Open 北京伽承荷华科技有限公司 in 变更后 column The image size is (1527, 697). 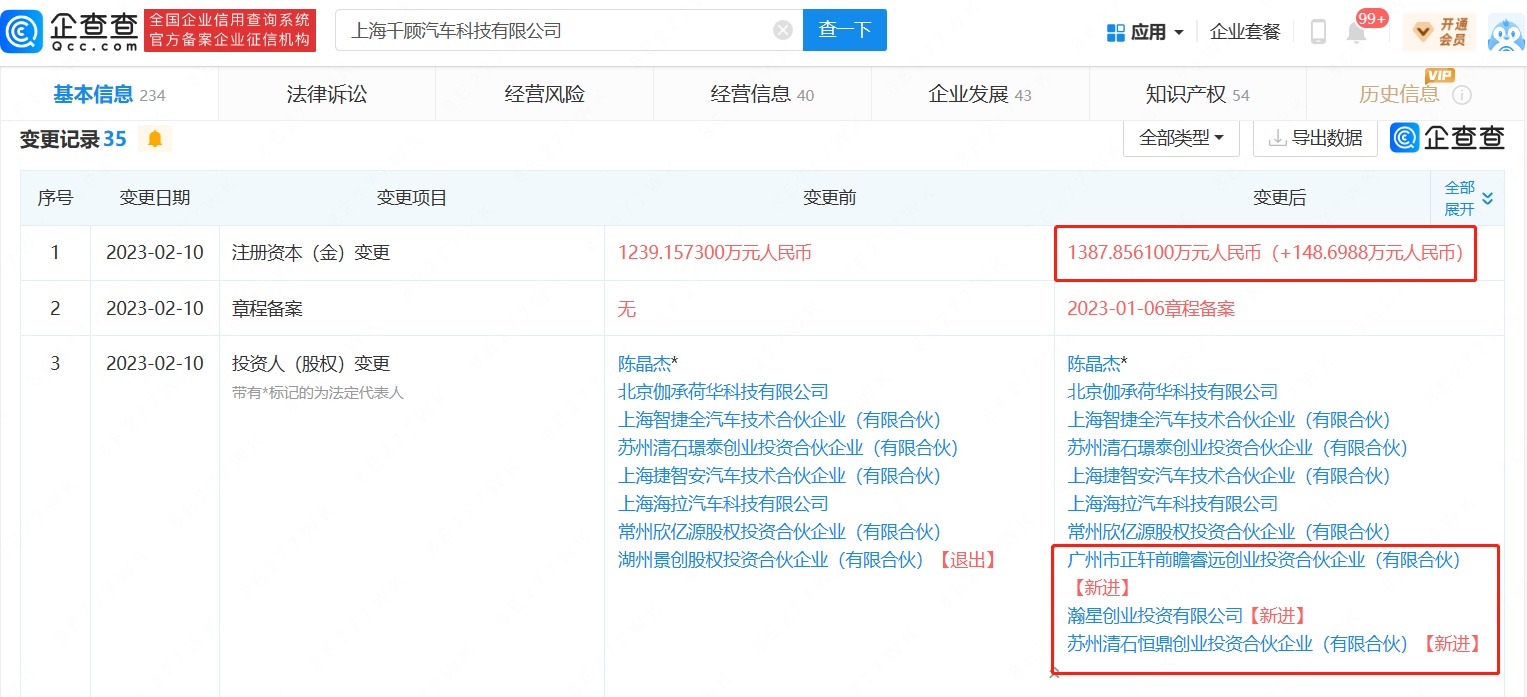1173,392
